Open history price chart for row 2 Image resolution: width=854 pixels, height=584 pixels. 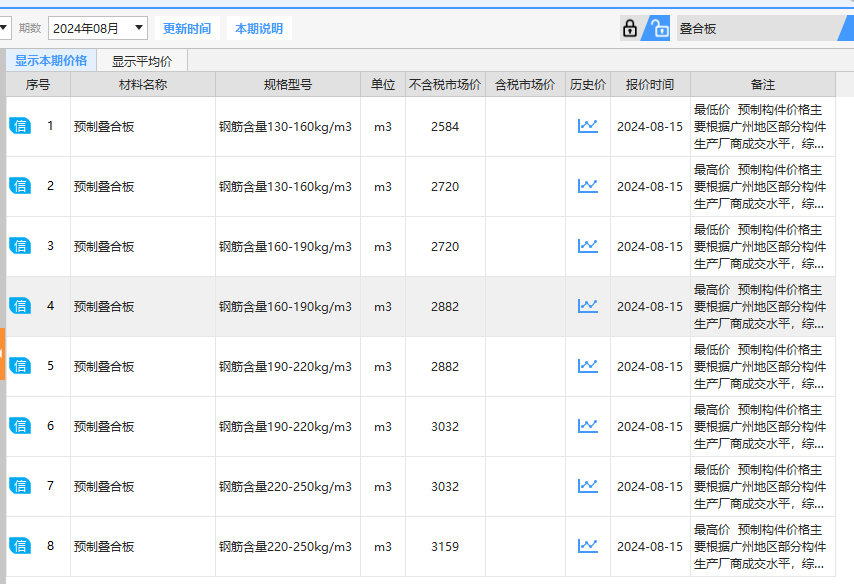click(588, 186)
